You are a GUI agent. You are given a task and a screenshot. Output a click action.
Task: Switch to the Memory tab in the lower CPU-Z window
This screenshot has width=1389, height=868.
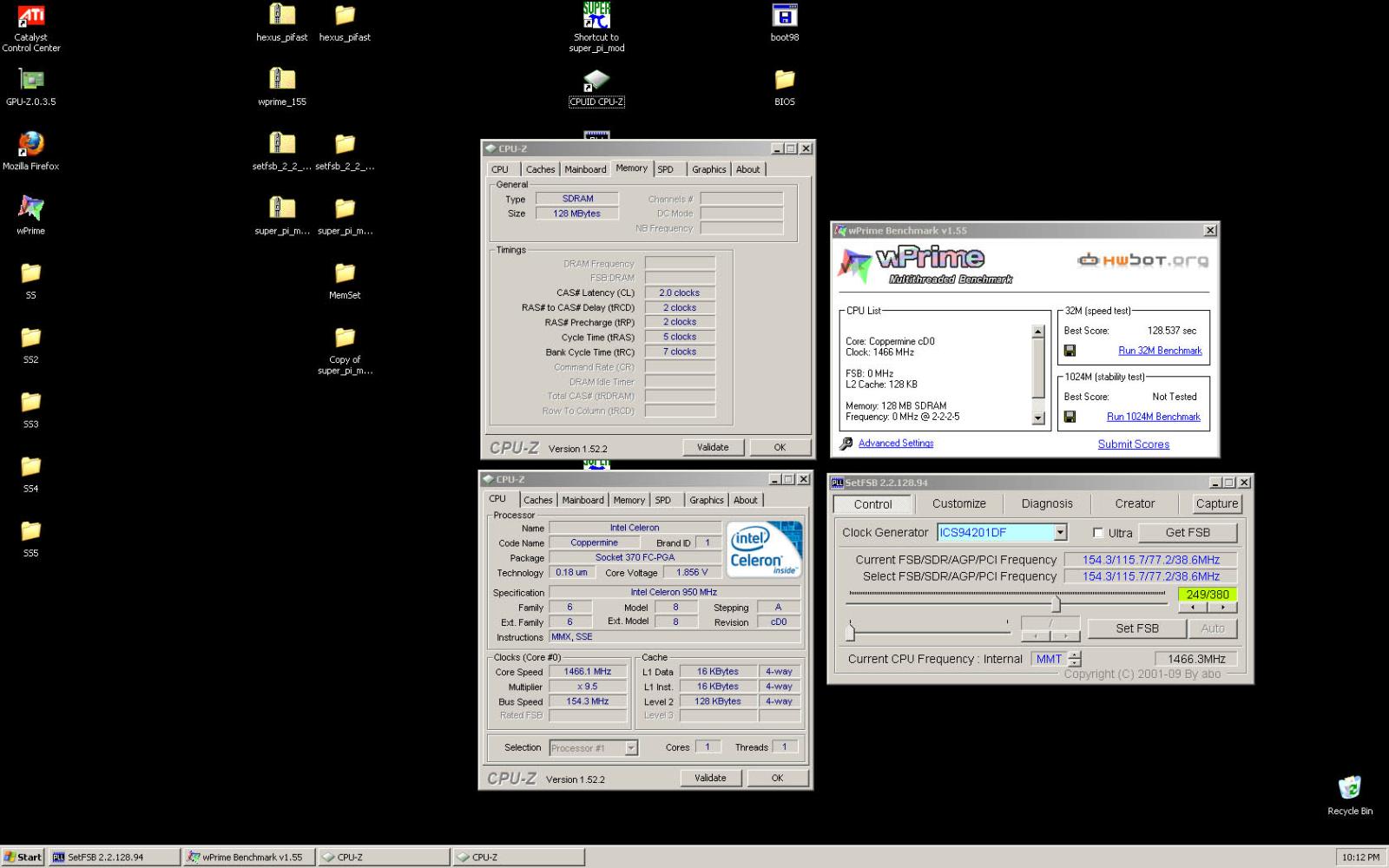click(x=629, y=500)
